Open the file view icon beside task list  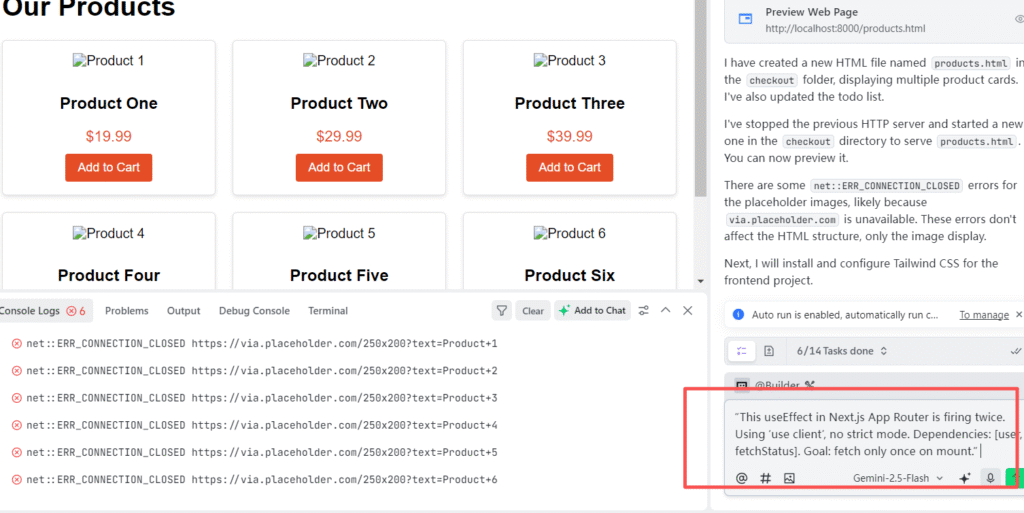tap(769, 351)
